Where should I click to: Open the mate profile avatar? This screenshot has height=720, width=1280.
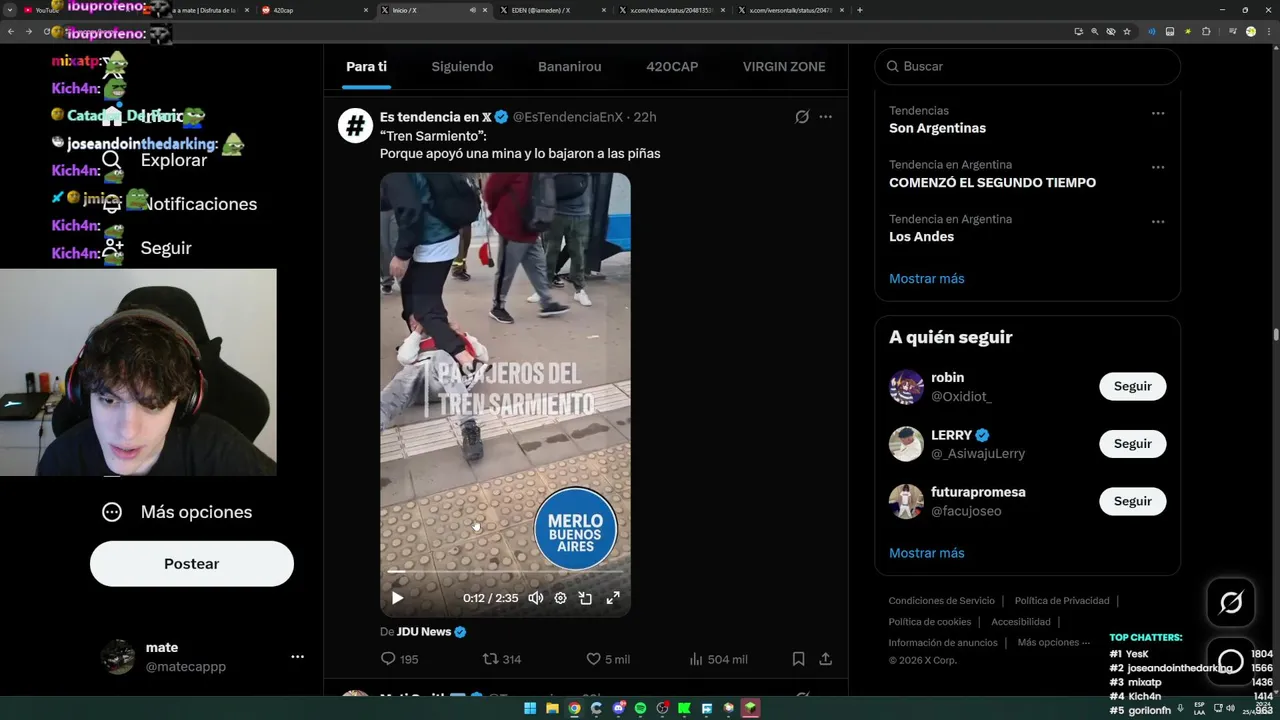tap(118, 657)
